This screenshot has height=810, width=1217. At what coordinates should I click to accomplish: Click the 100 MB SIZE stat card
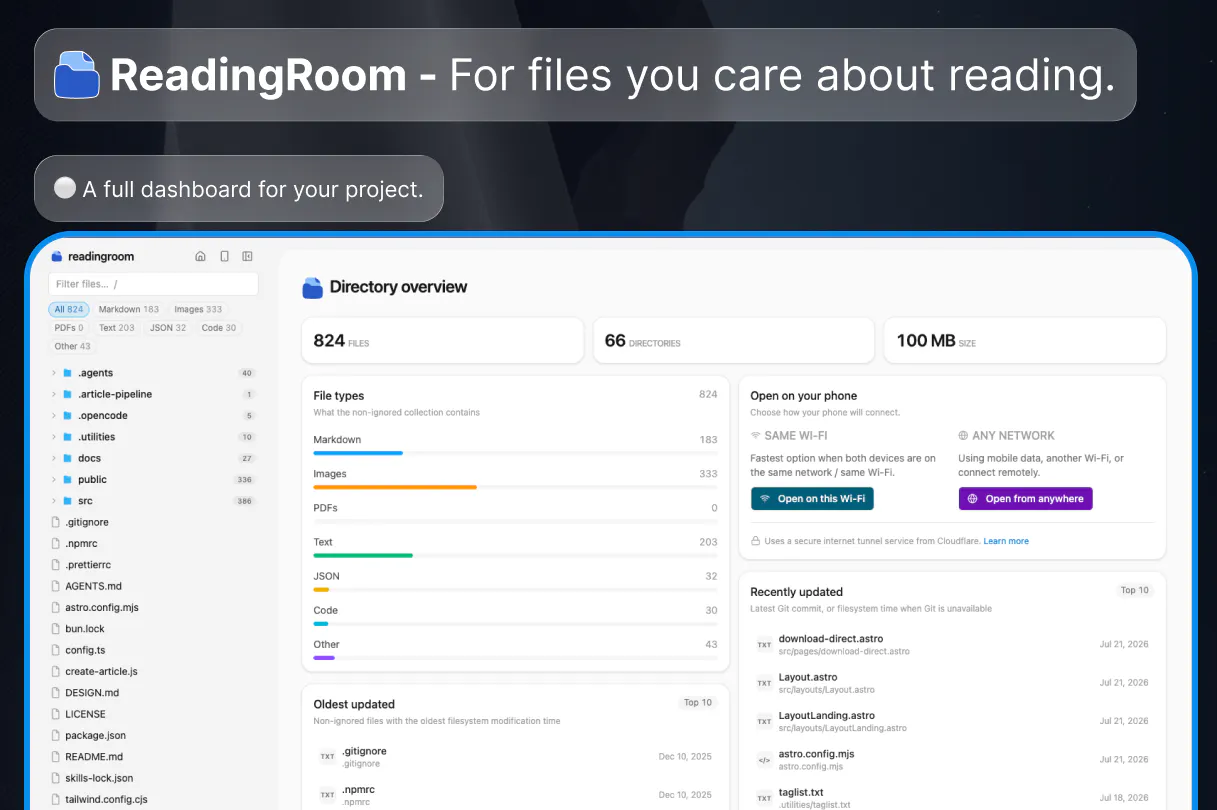point(1025,341)
